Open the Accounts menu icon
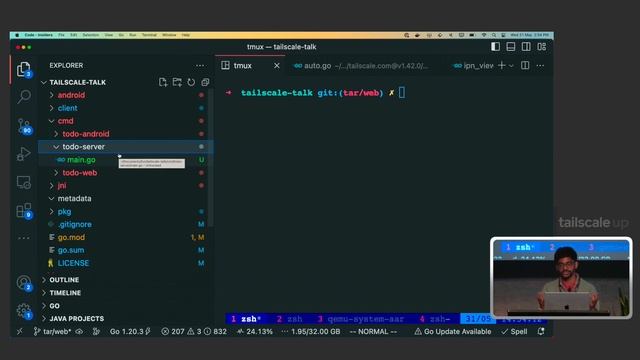 (24, 282)
